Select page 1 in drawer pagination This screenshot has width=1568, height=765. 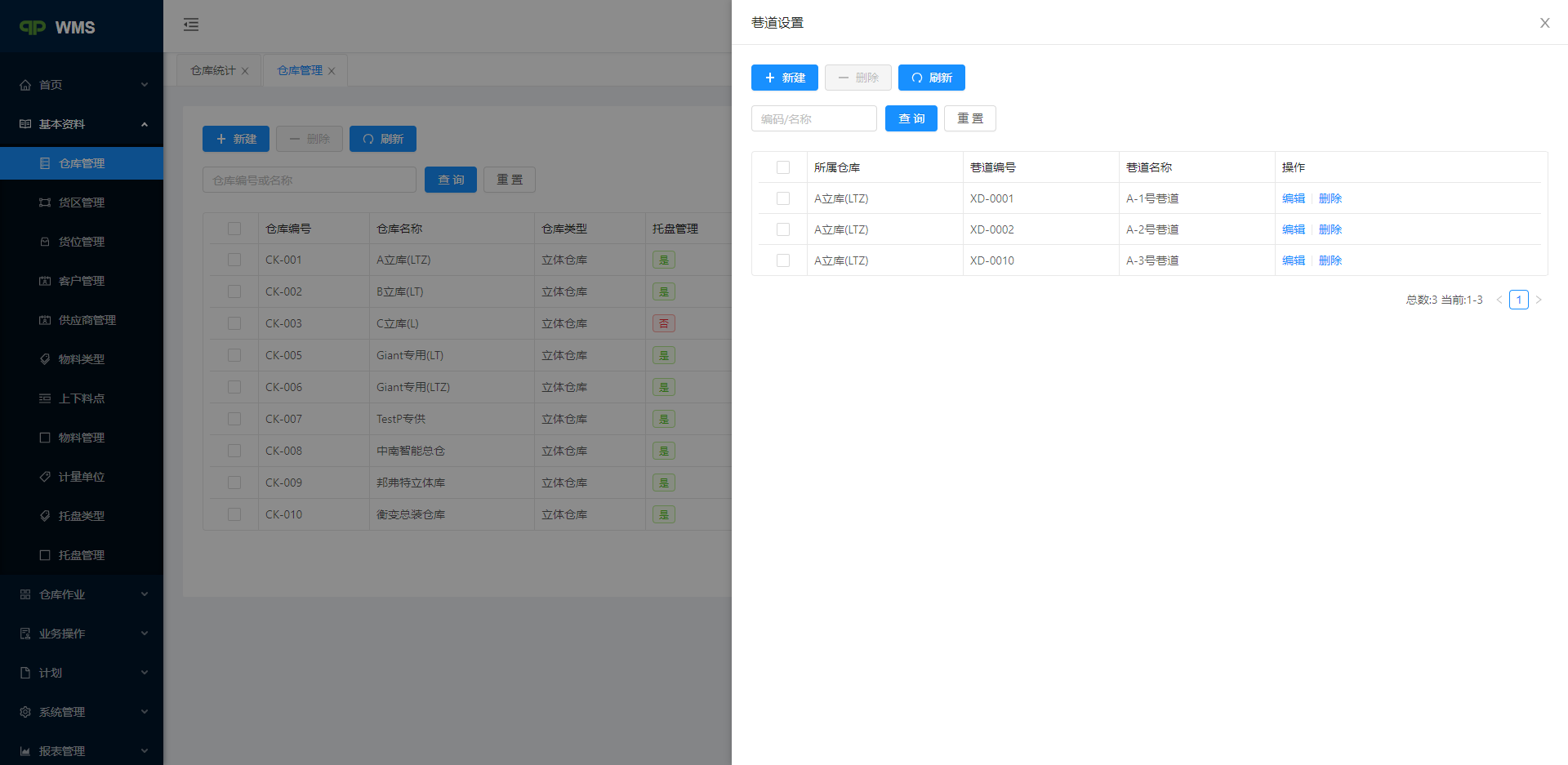click(x=1519, y=300)
